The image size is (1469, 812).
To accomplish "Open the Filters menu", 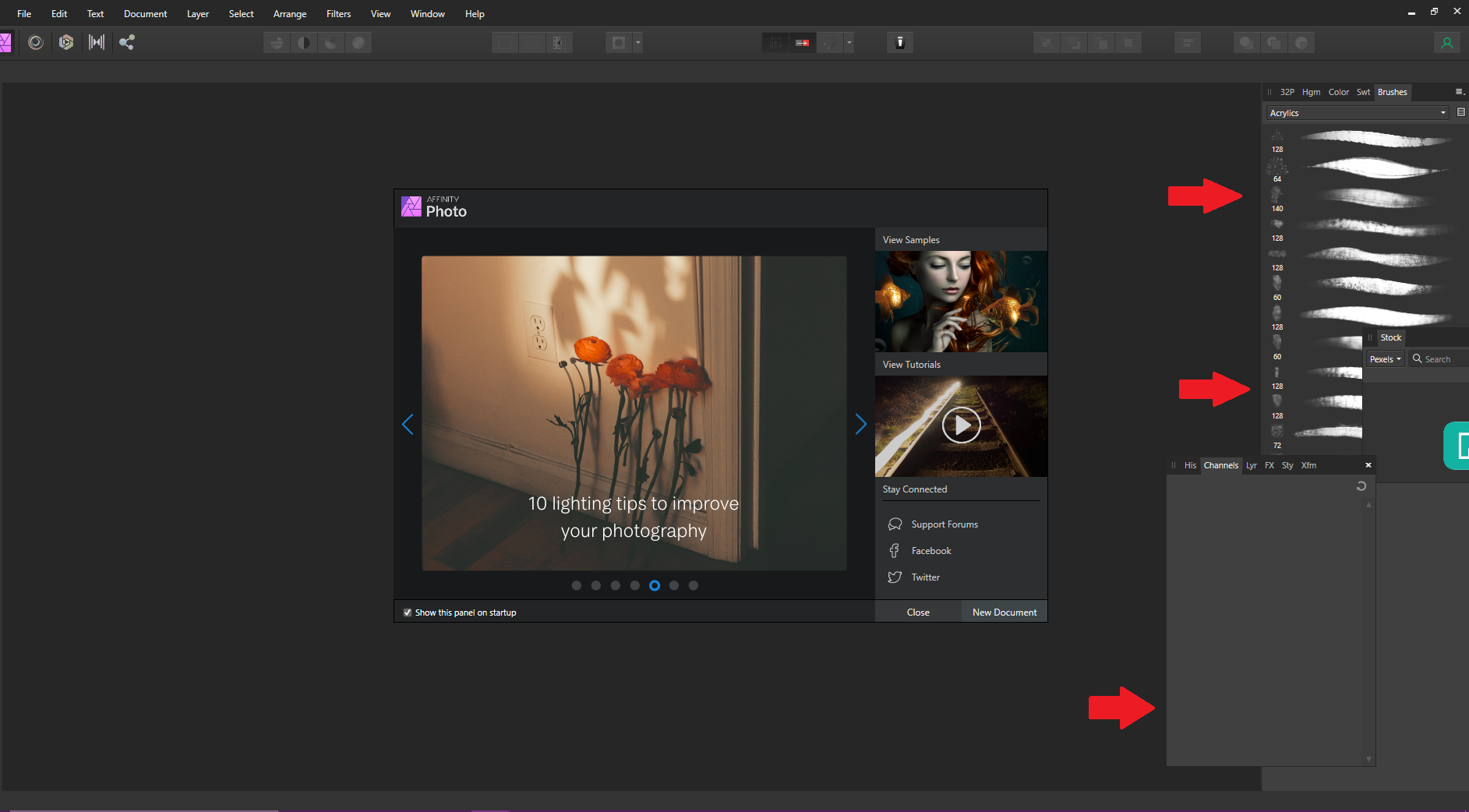I will [x=338, y=13].
